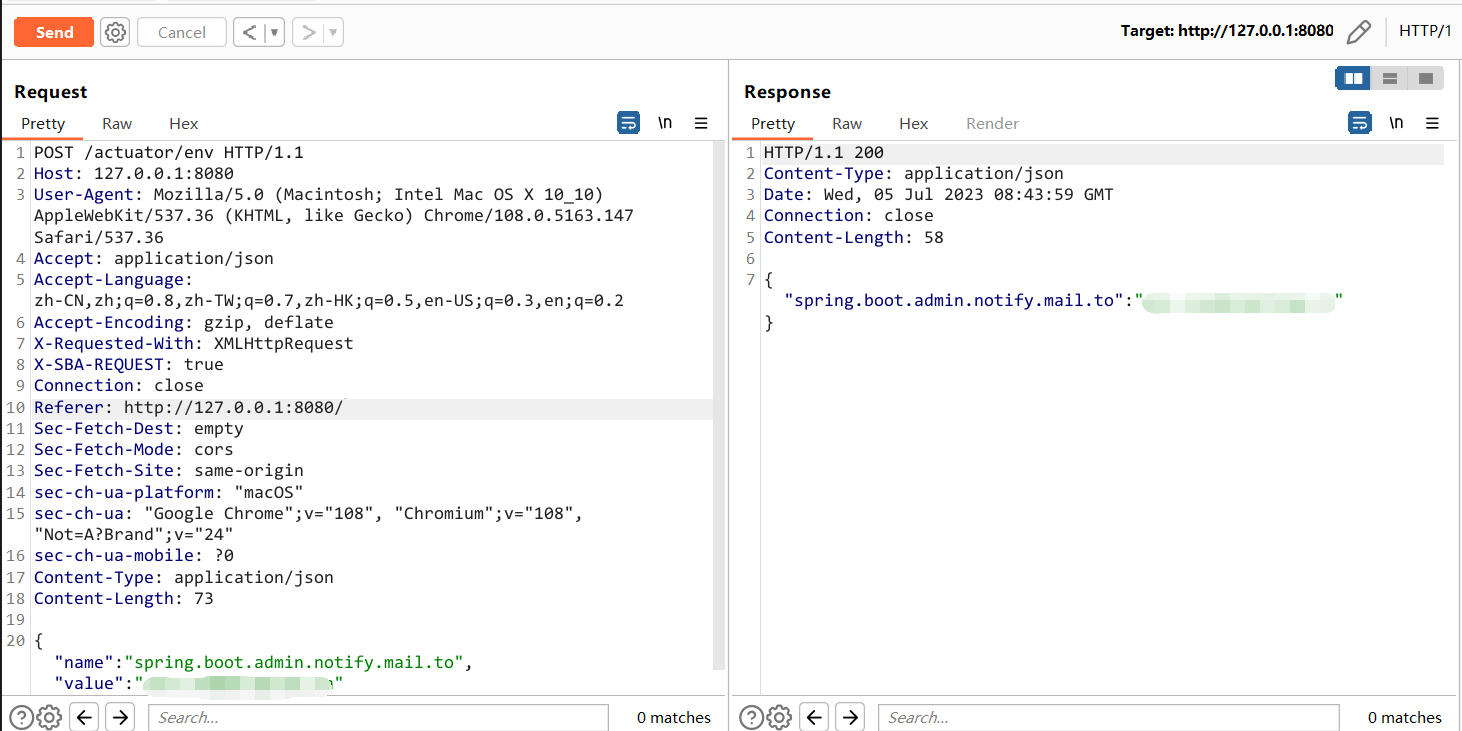This screenshot has width=1462, height=731.
Task: Select the Request Hex tab
Action: pos(184,123)
